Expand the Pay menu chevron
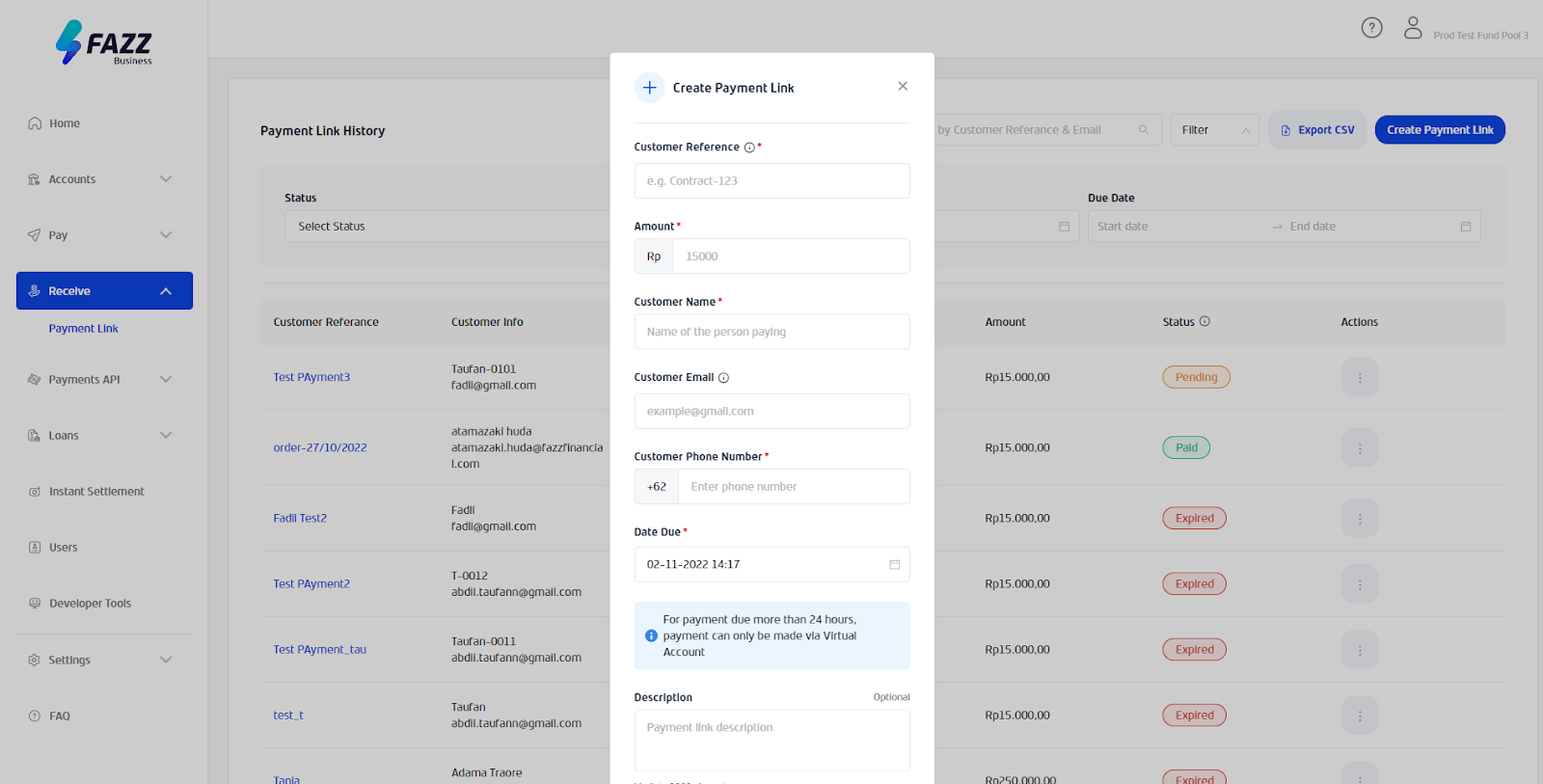 [166, 235]
